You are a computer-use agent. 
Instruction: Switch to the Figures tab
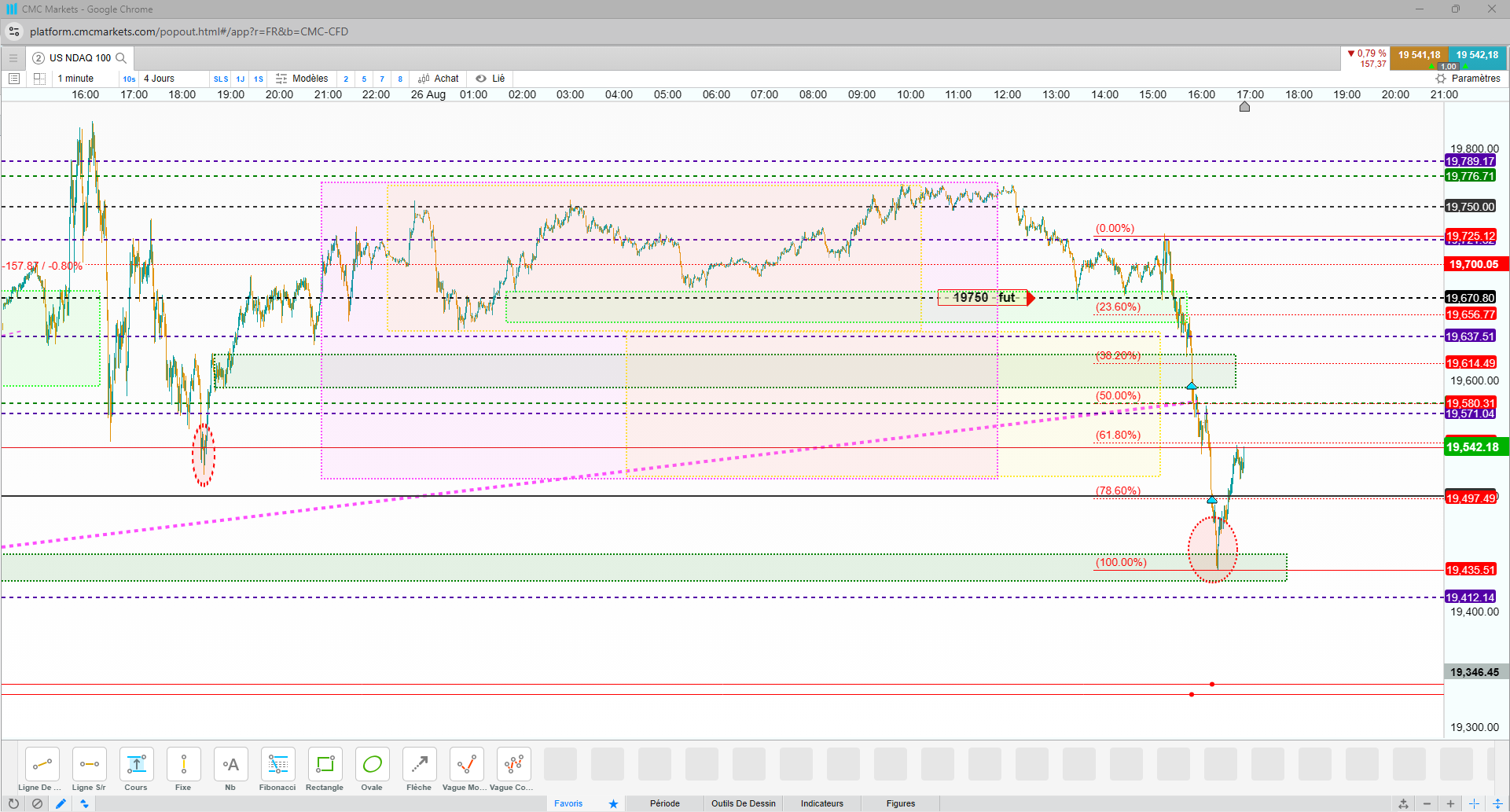pyautogui.click(x=901, y=803)
